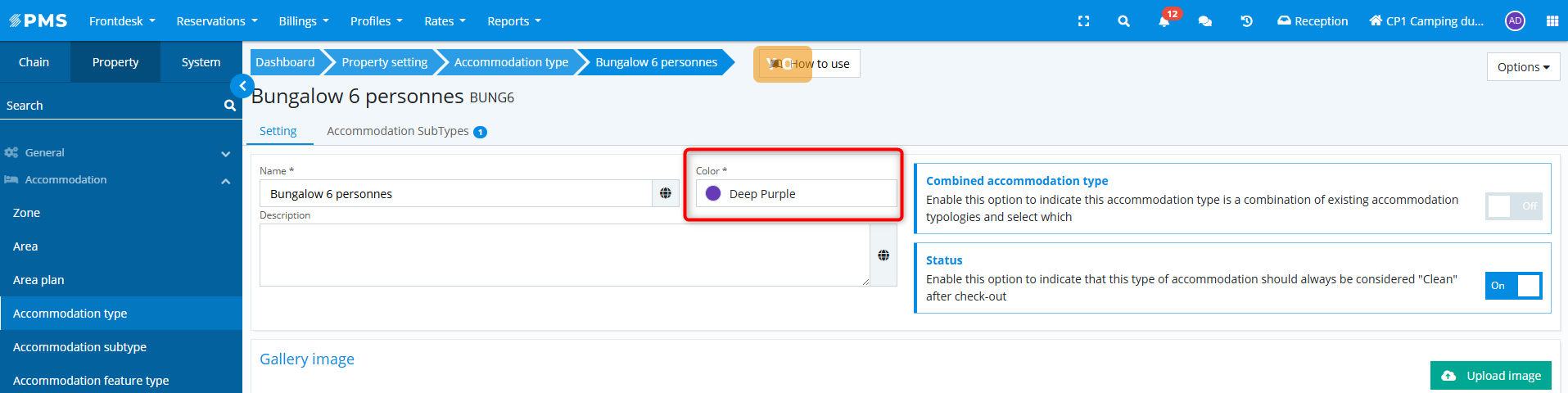Click the fullscreen expand icon
Image resolution: width=1568 pixels, height=393 pixels.
(x=1083, y=21)
